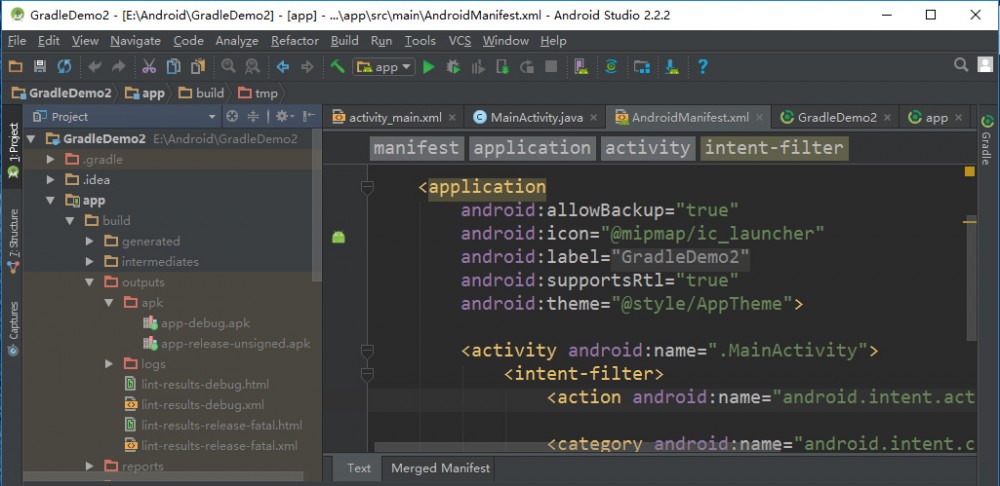Switch to Merged Manifest bottom tab
The width and height of the screenshot is (1000, 486).
coord(441,468)
